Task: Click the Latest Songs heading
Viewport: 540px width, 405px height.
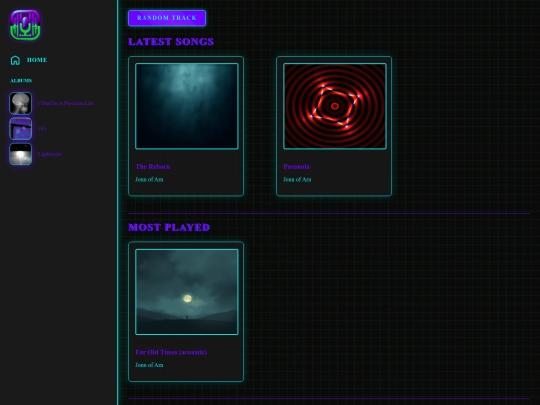Action: click(x=171, y=42)
